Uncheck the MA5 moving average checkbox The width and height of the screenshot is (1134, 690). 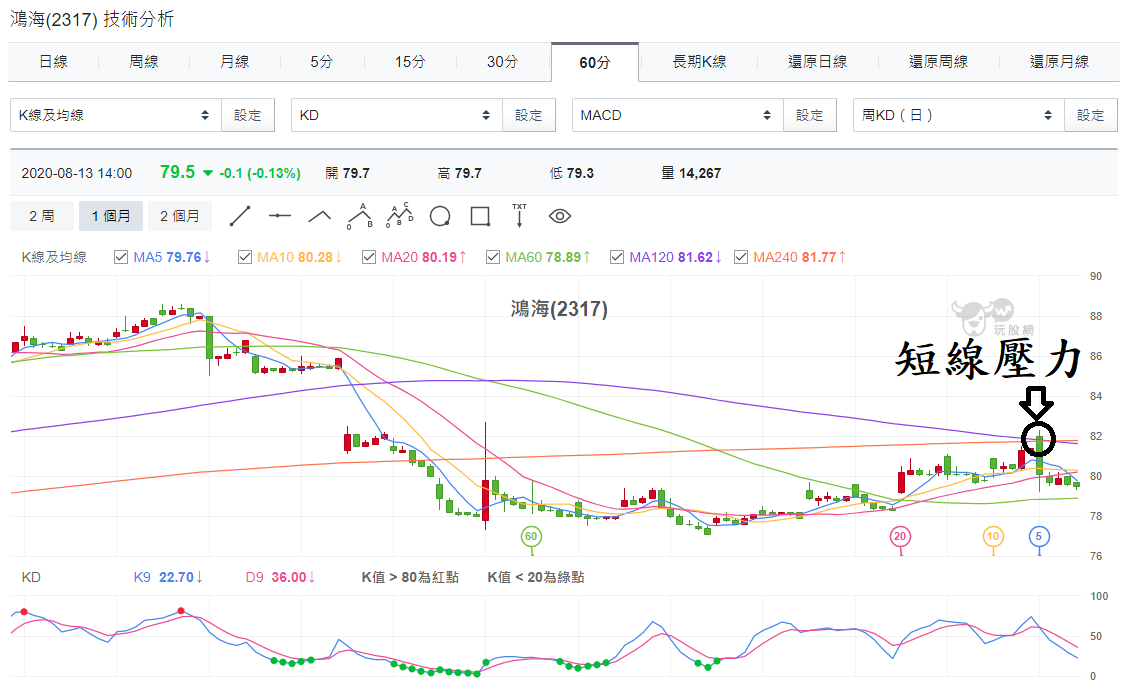[x=121, y=257]
